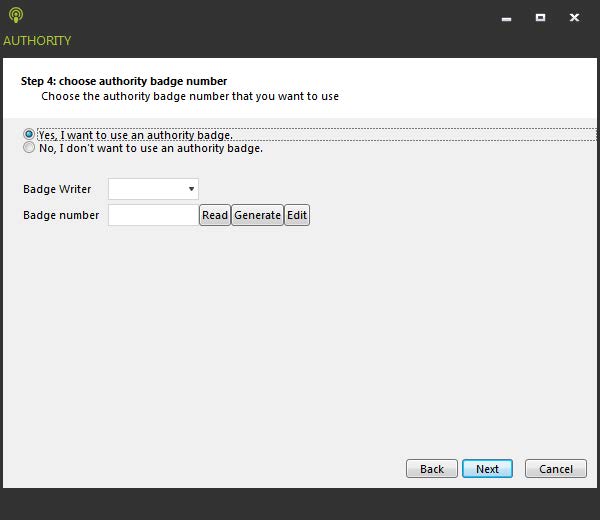The width and height of the screenshot is (600, 520).
Task: Expand Badge Writer list via its arrow
Action: [x=191, y=189]
